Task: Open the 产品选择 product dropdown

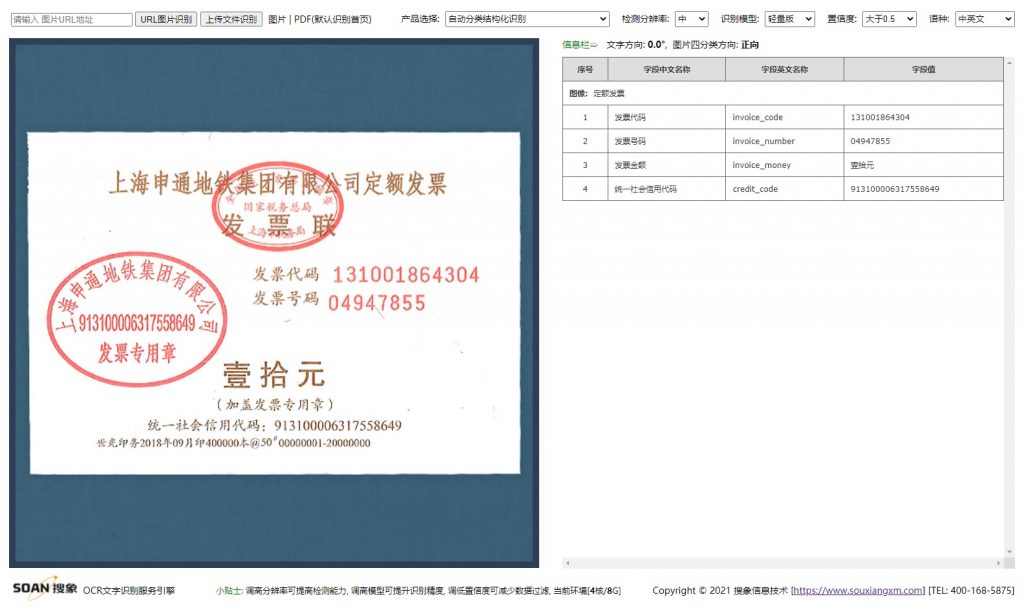Action: coord(527,19)
